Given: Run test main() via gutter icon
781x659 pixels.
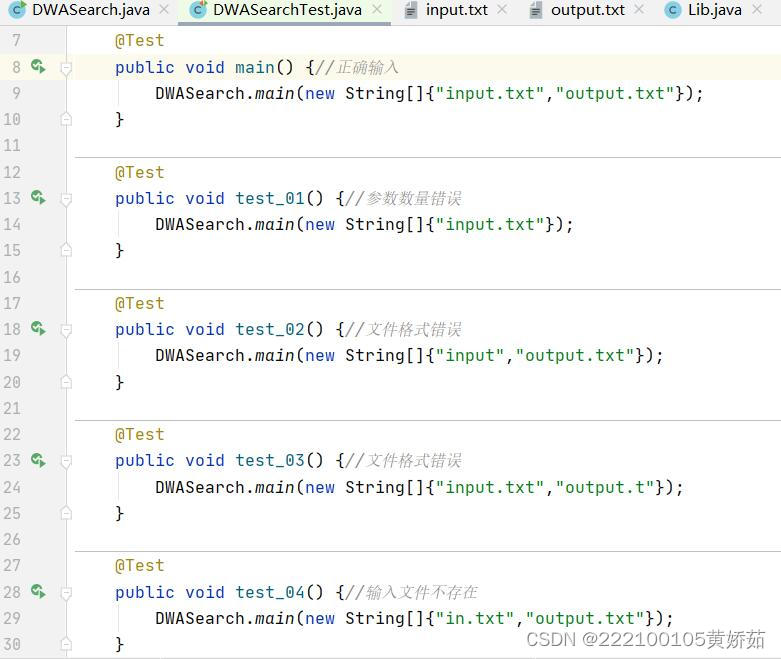Looking at the screenshot, I should click(38, 66).
